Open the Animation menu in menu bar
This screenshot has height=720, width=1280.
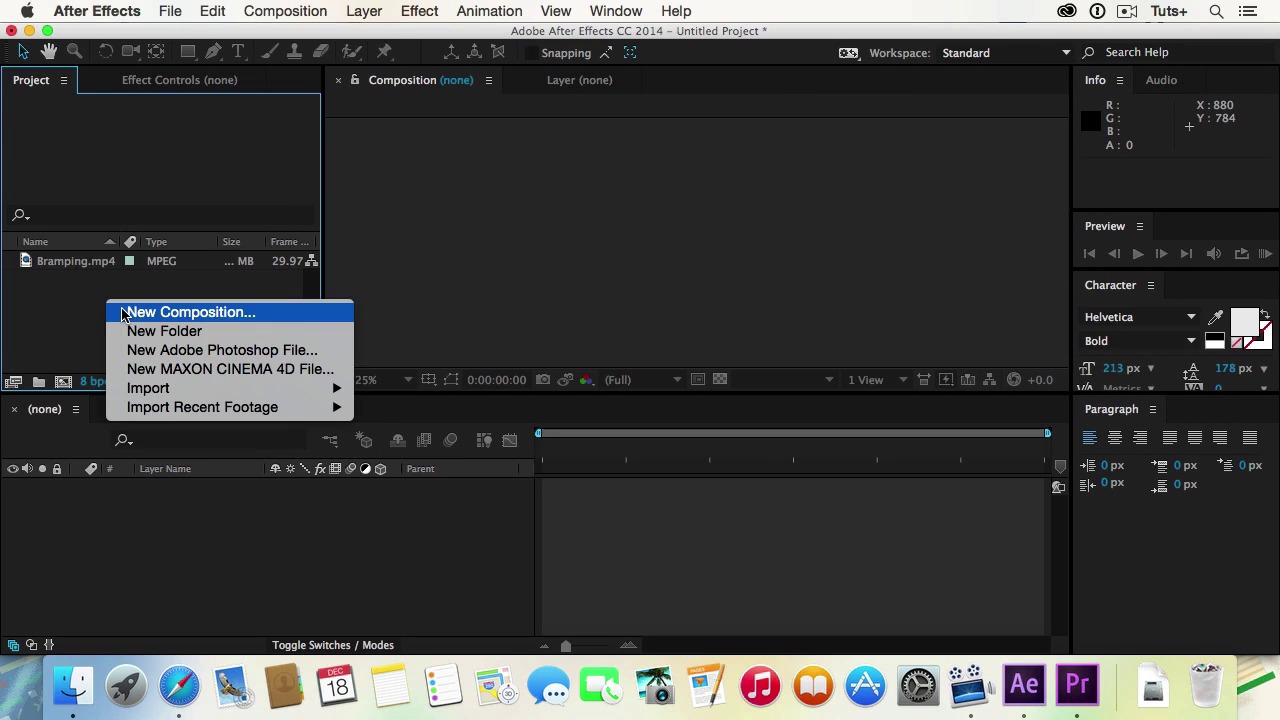pos(489,11)
